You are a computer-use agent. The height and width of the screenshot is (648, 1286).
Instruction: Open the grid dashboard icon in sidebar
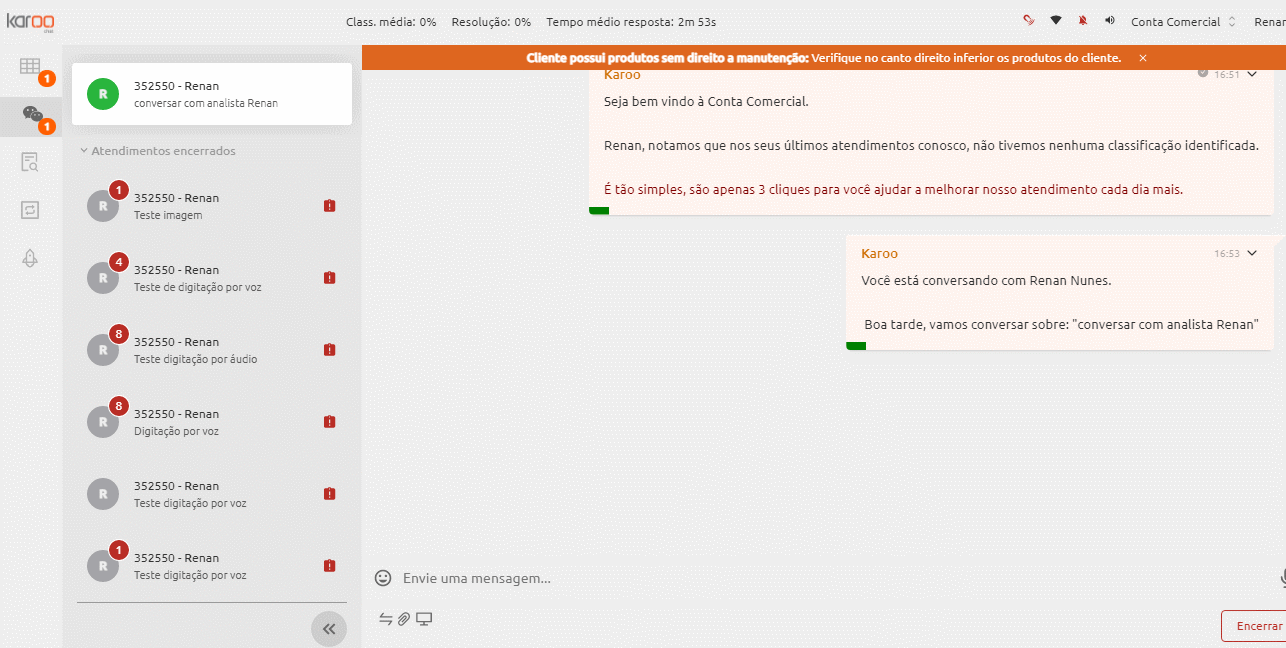tap(30, 66)
